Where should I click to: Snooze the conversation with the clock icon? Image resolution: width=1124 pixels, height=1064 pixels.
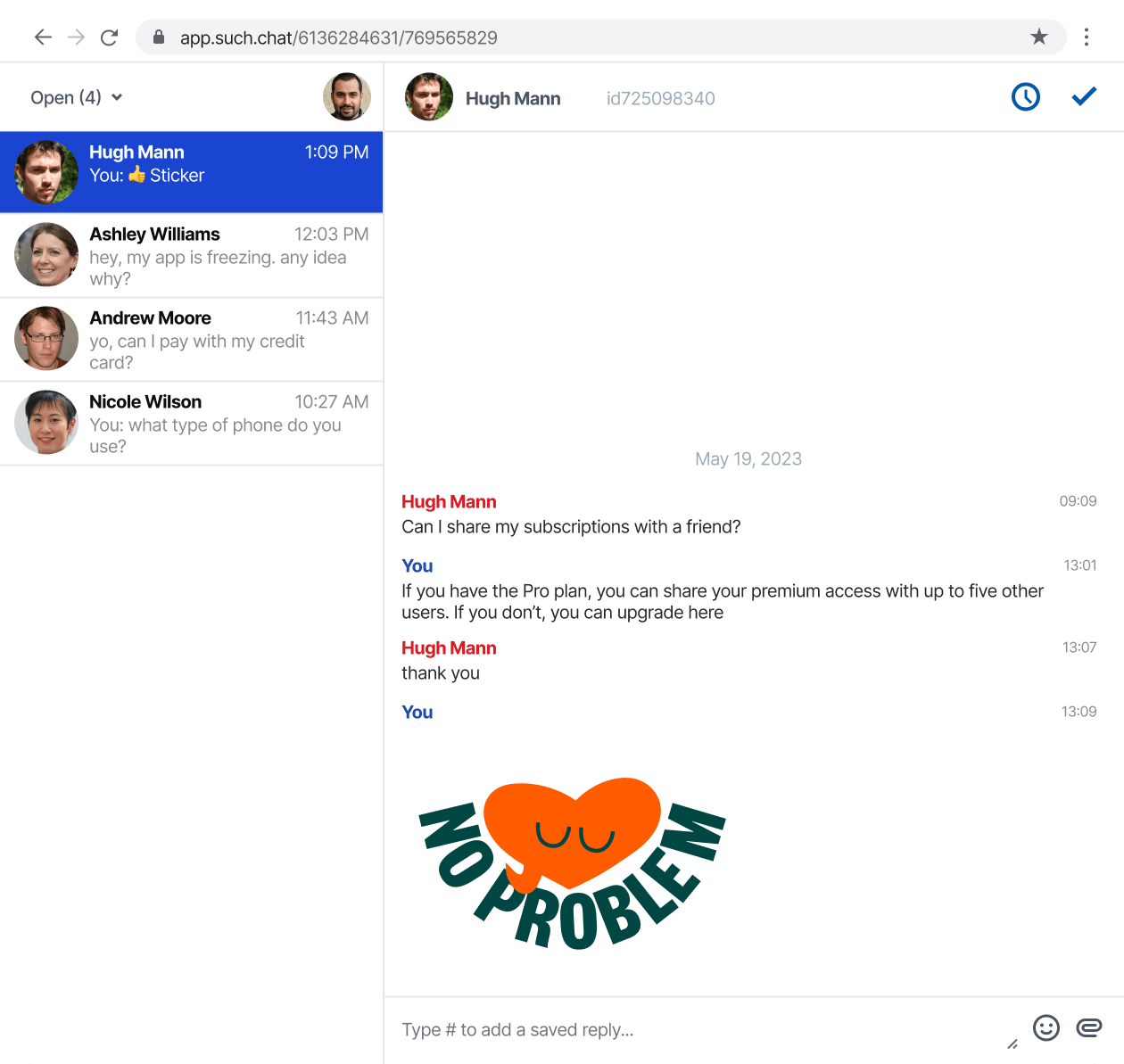[x=1025, y=96]
